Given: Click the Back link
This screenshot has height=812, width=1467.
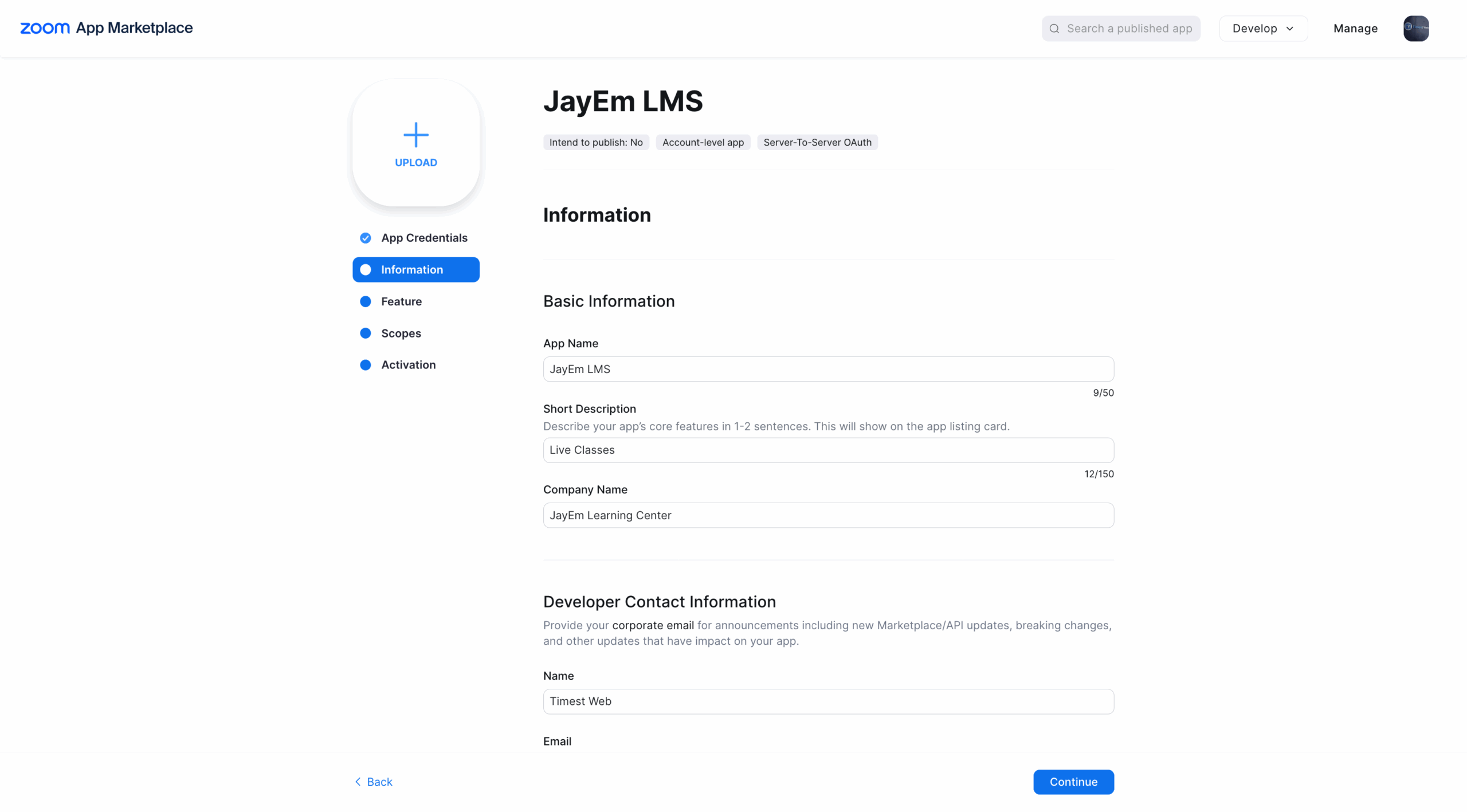Looking at the screenshot, I should click(374, 782).
